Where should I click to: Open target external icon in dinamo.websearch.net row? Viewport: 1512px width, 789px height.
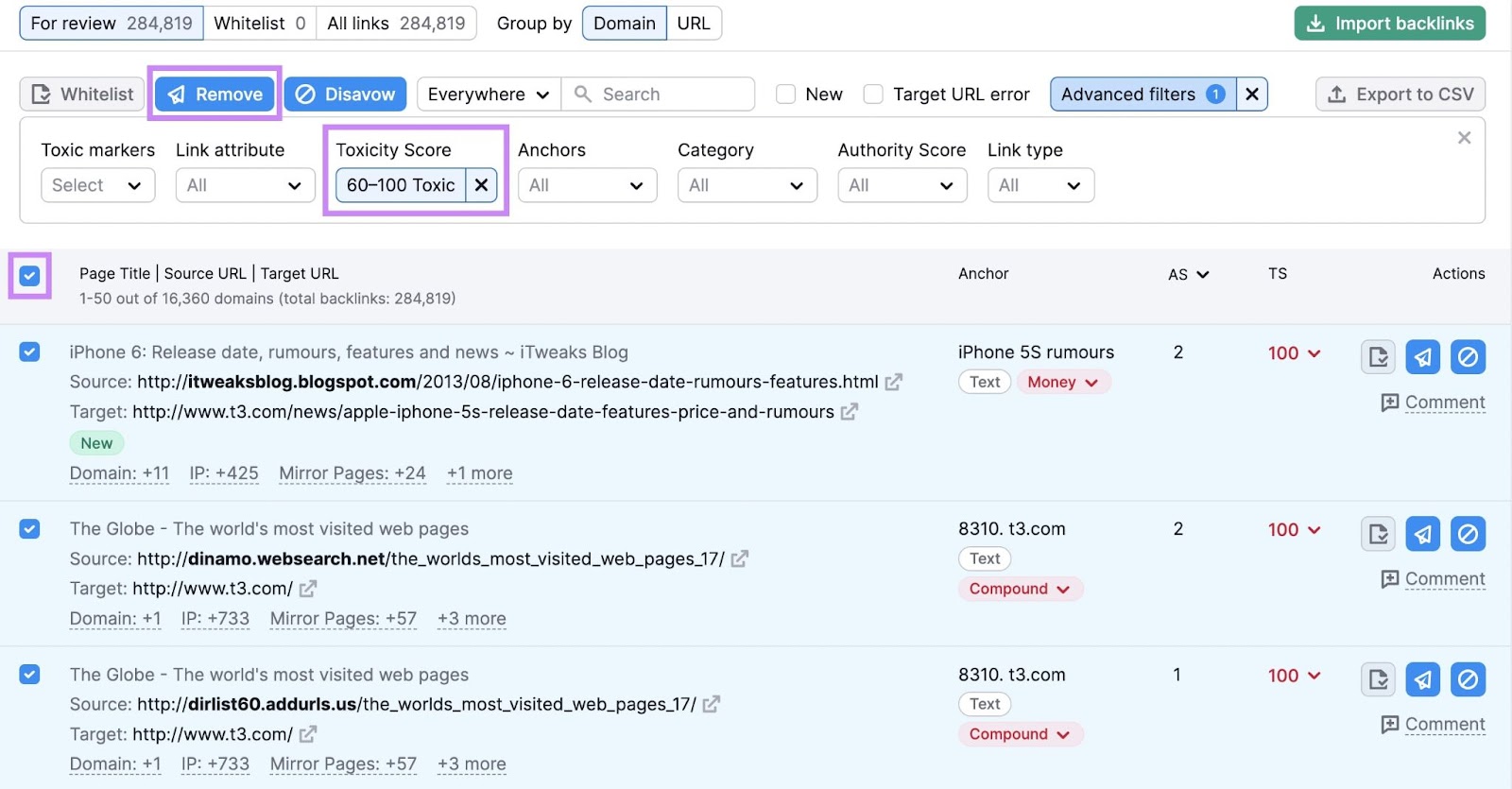307,589
